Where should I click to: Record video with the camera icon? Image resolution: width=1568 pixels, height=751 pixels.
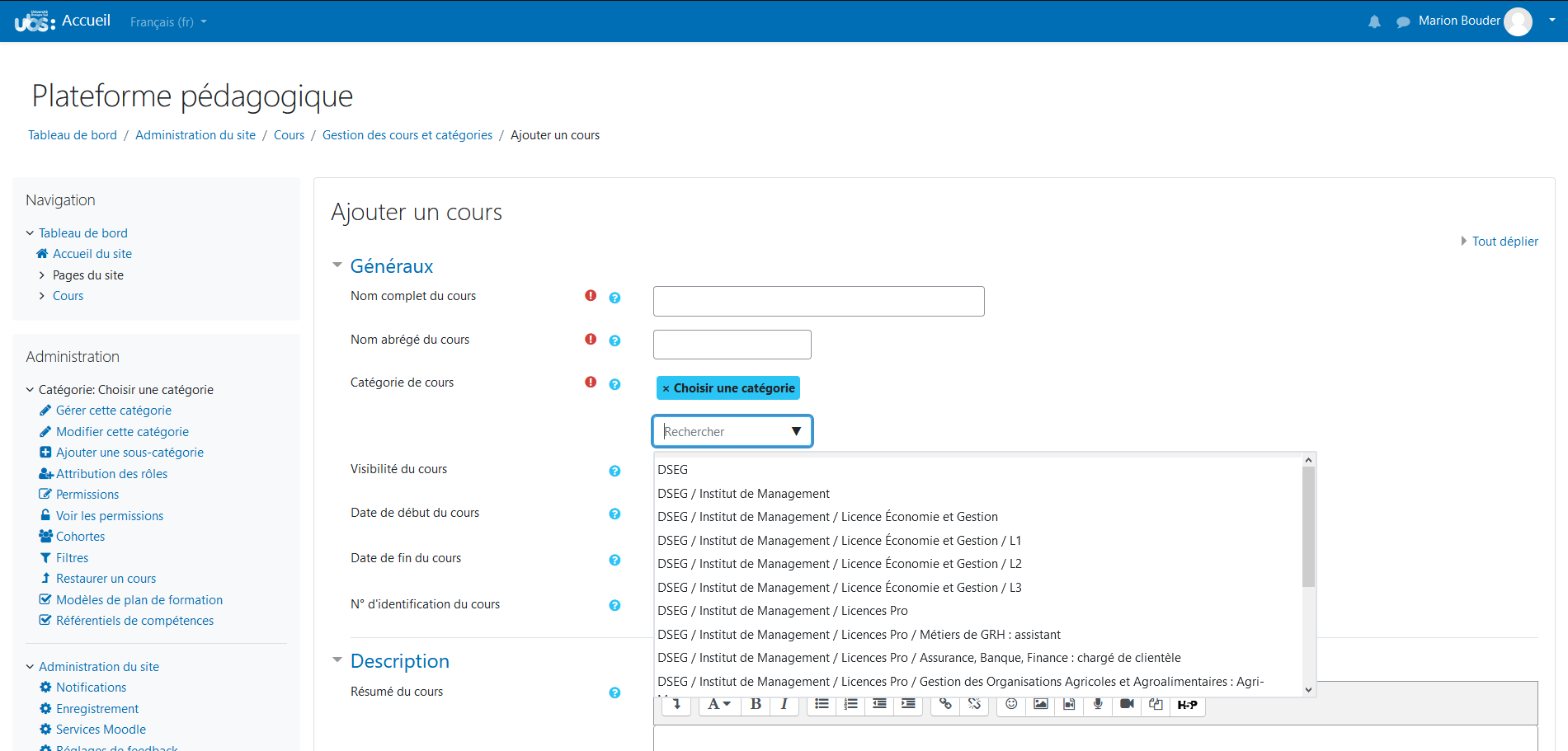click(x=1127, y=705)
